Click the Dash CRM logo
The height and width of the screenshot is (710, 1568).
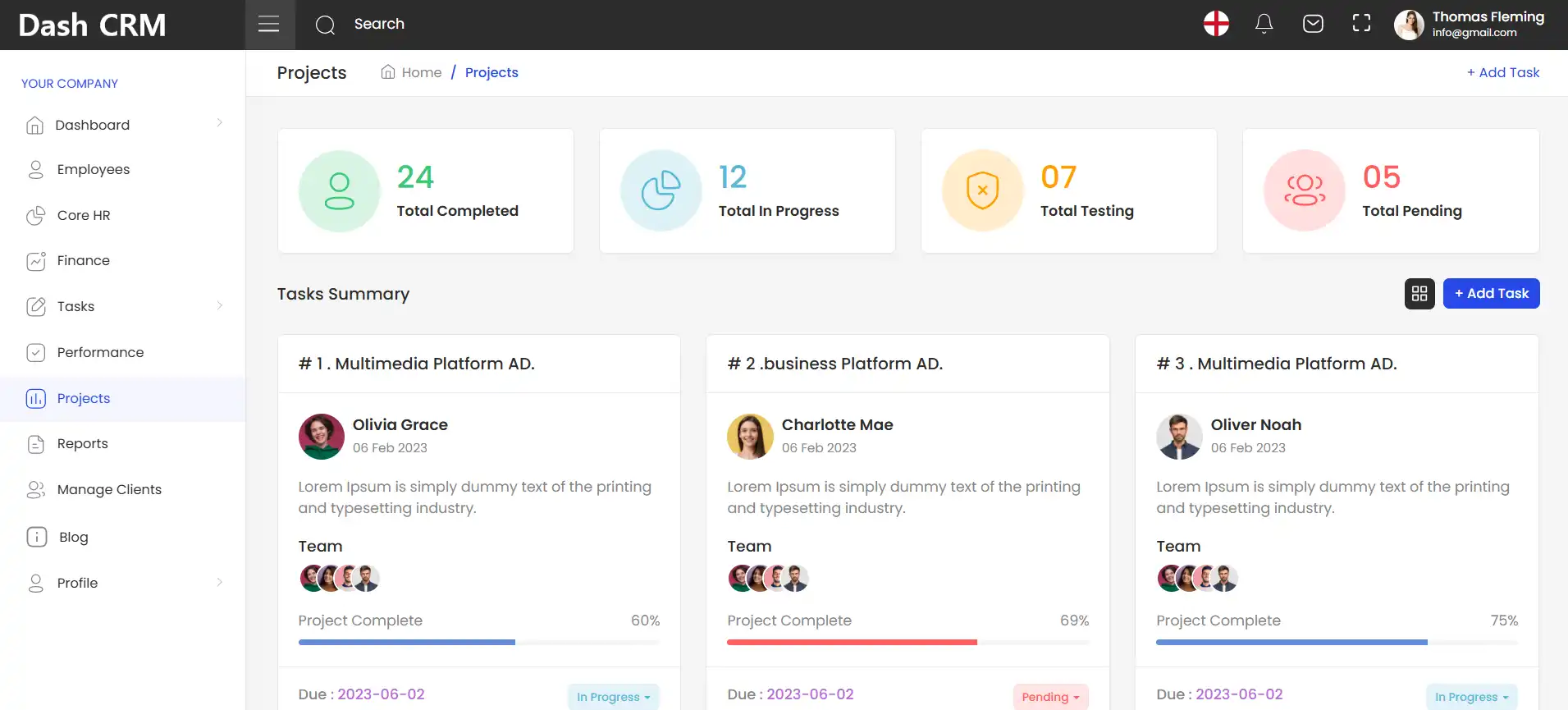coord(92,25)
